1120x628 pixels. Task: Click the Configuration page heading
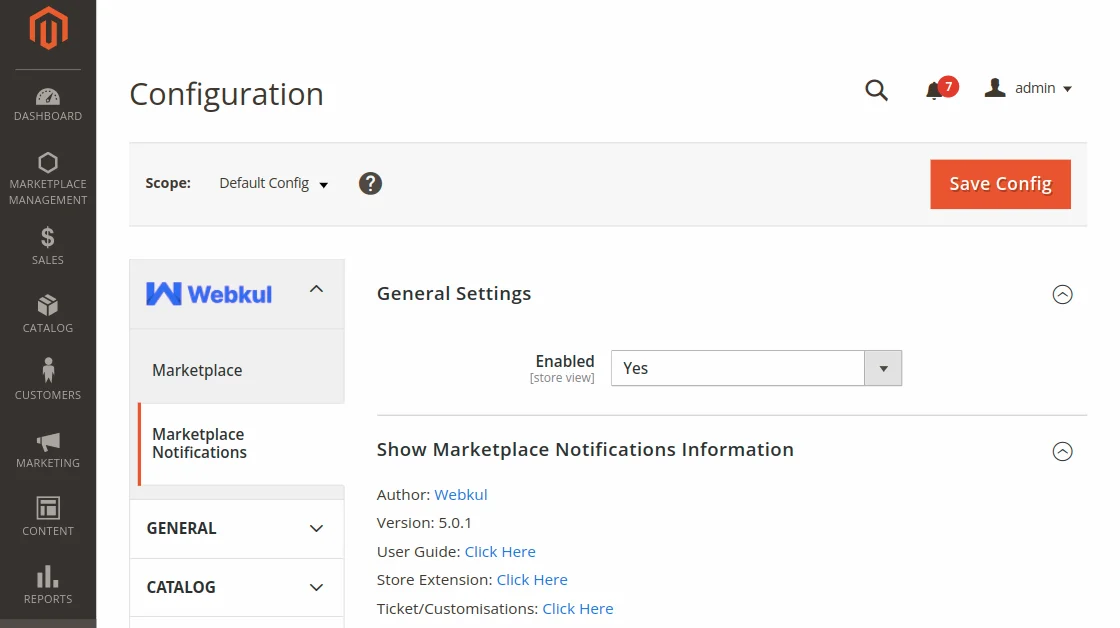(226, 94)
